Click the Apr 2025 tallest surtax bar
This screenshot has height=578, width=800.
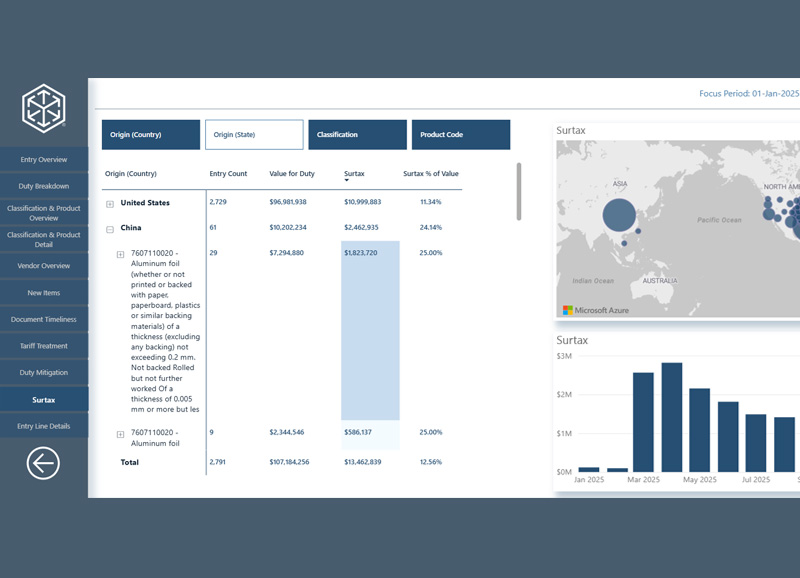tap(671, 416)
